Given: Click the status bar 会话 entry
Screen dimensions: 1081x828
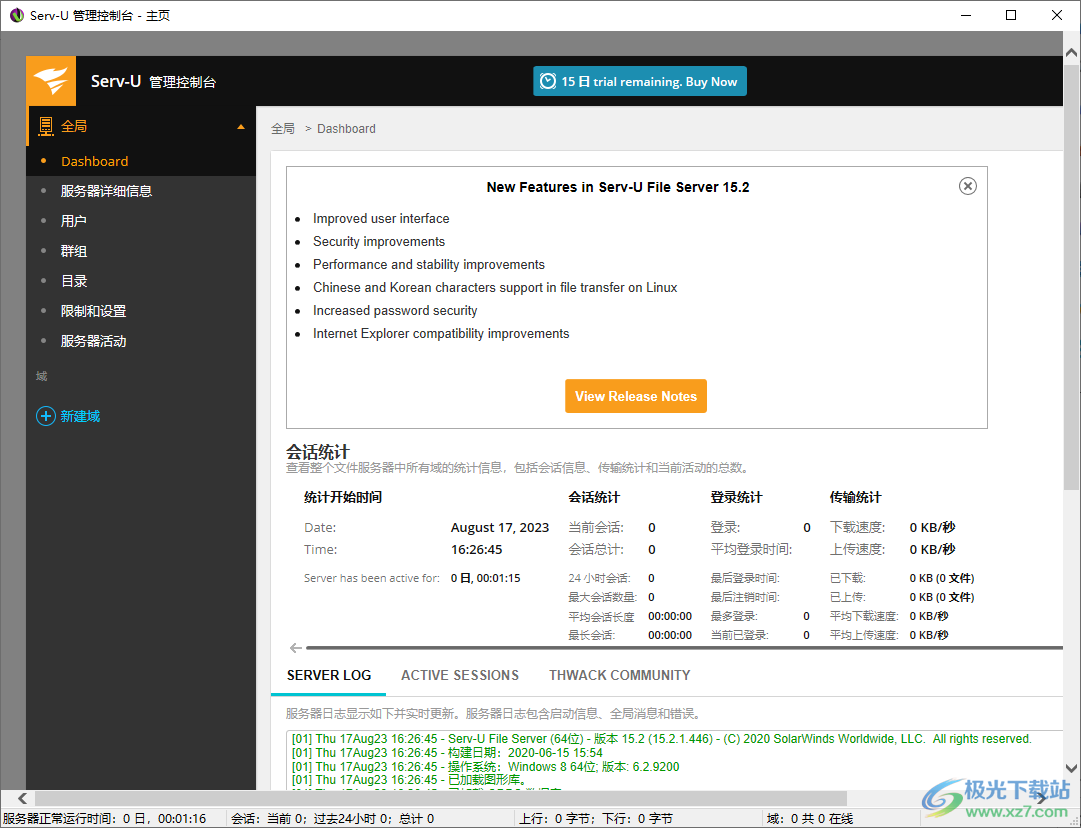Looking at the screenshot, I should pos(332,819).
